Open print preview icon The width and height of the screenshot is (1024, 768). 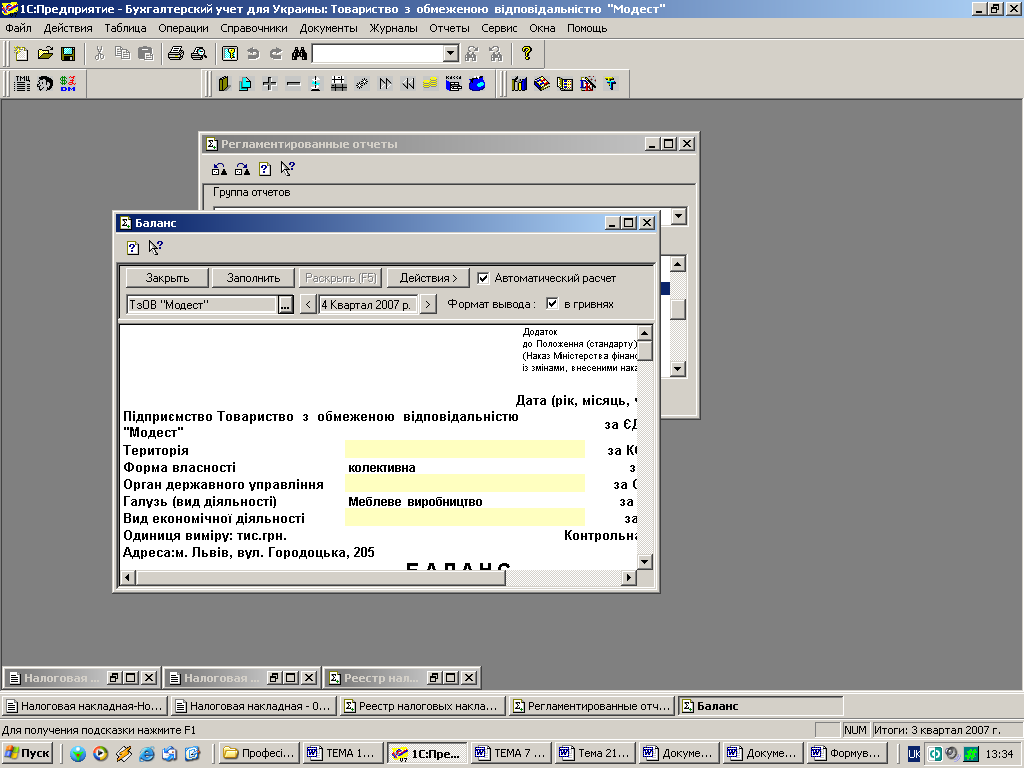click(x=199, y=54)
